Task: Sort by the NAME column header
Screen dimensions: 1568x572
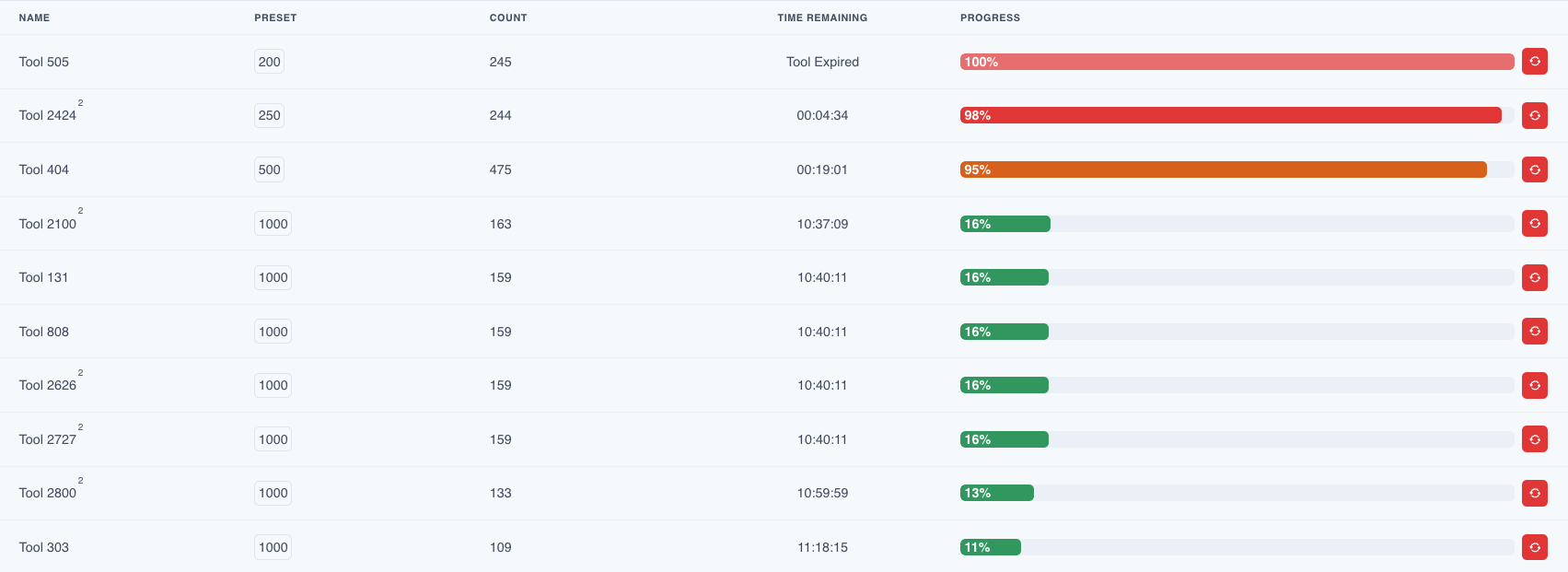Action: coord(35,18)
